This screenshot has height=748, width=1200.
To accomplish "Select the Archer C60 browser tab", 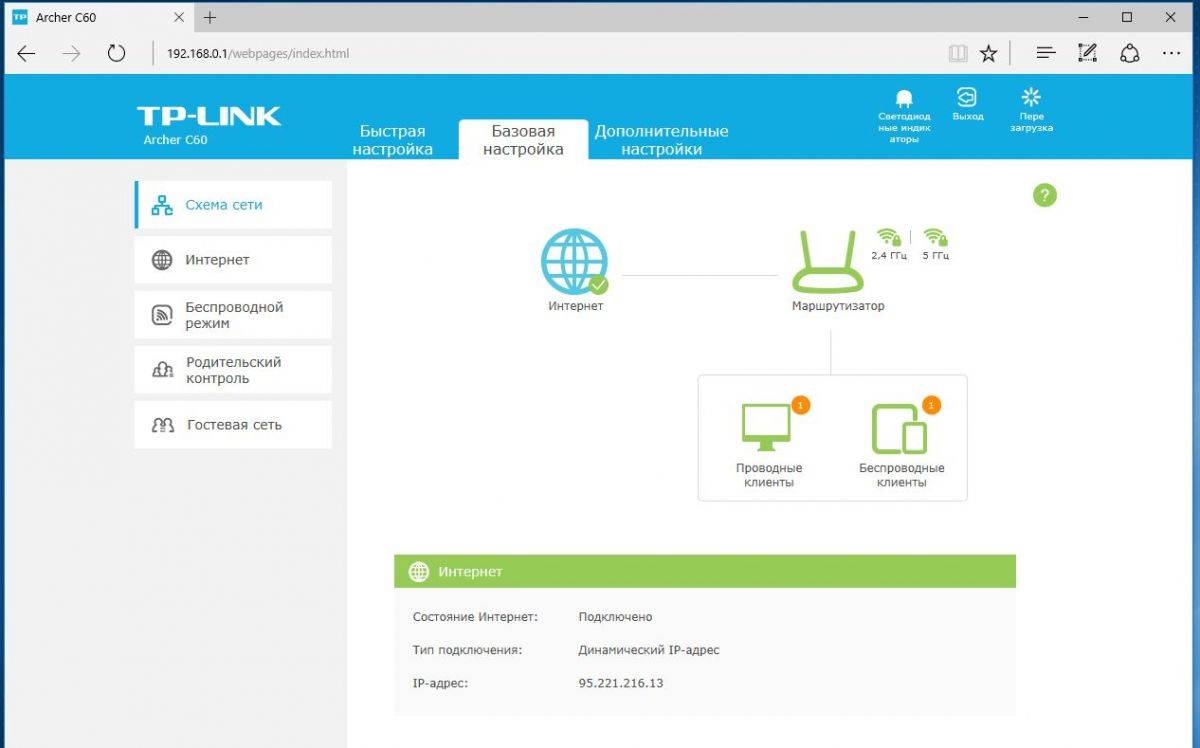I will point(97,18).
